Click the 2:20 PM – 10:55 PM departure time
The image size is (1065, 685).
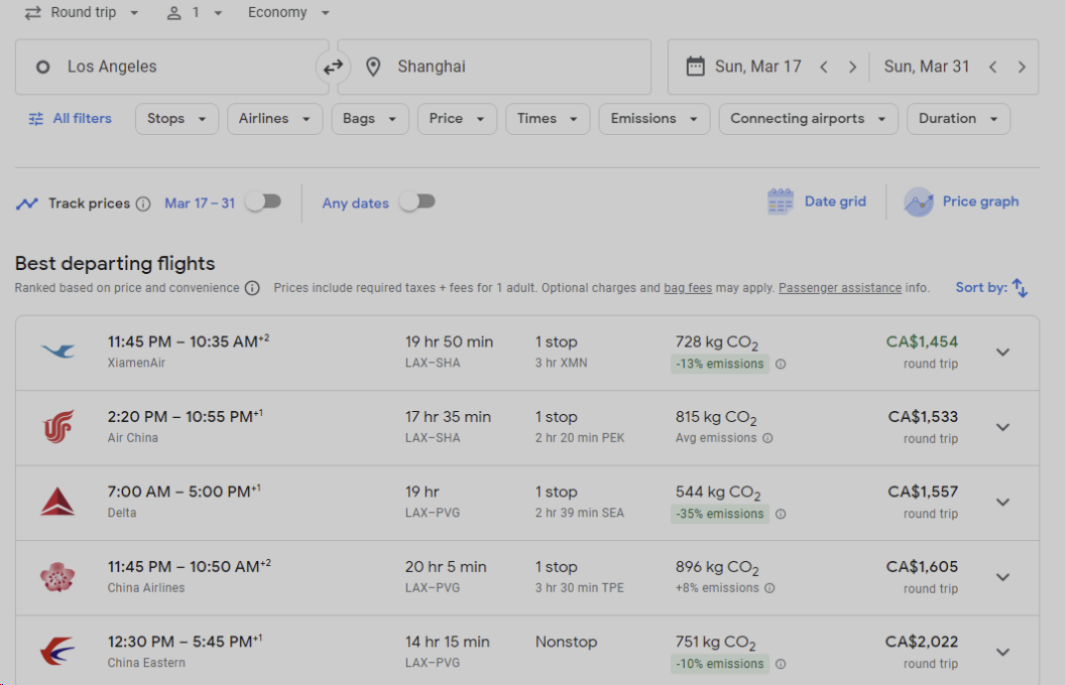tap(185, 416)
